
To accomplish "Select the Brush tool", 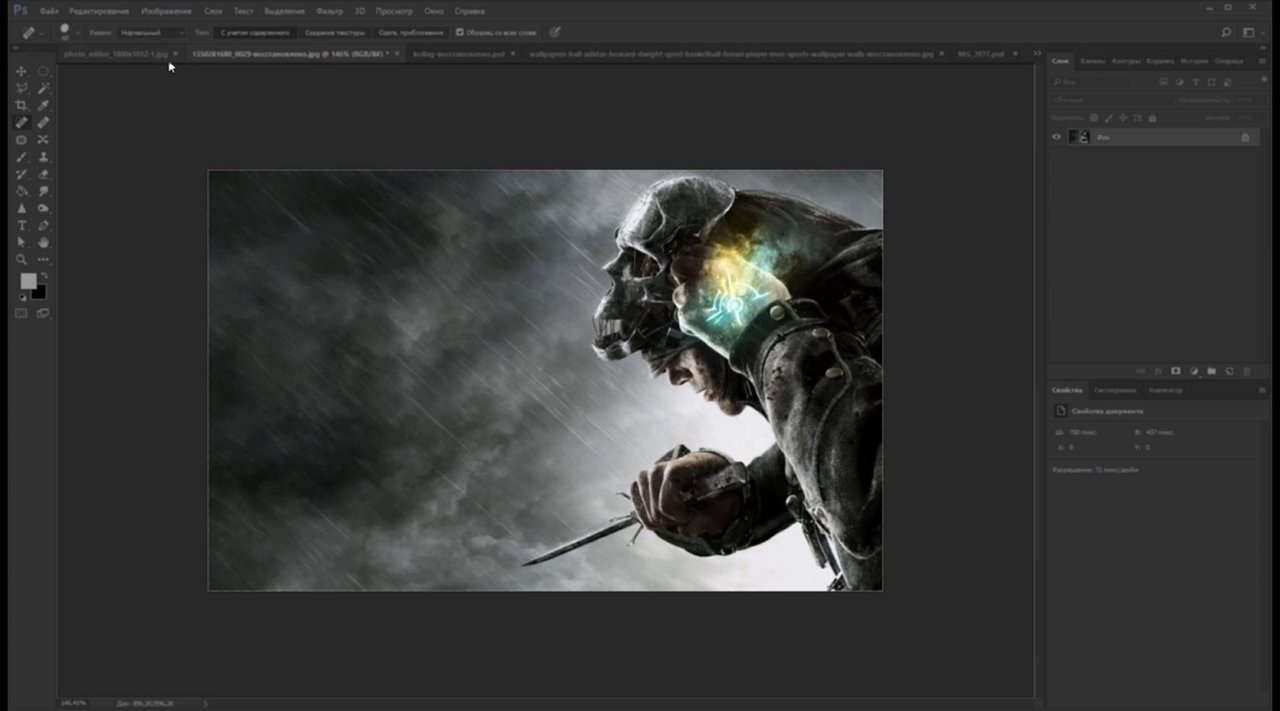I will [x=21, y=157].
